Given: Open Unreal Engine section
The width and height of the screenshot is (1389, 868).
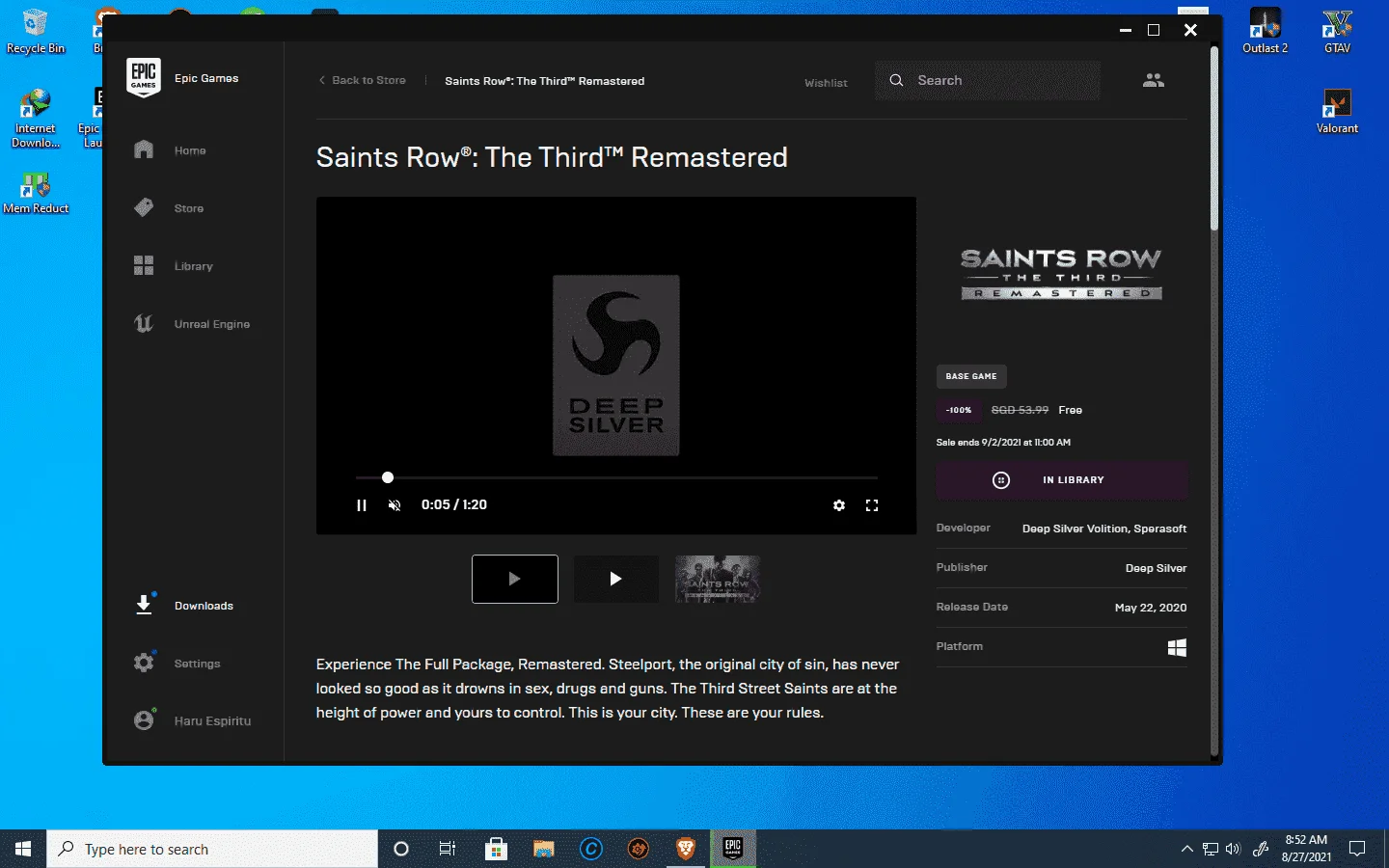Looking at the screenshot, I should pos(211,324).
